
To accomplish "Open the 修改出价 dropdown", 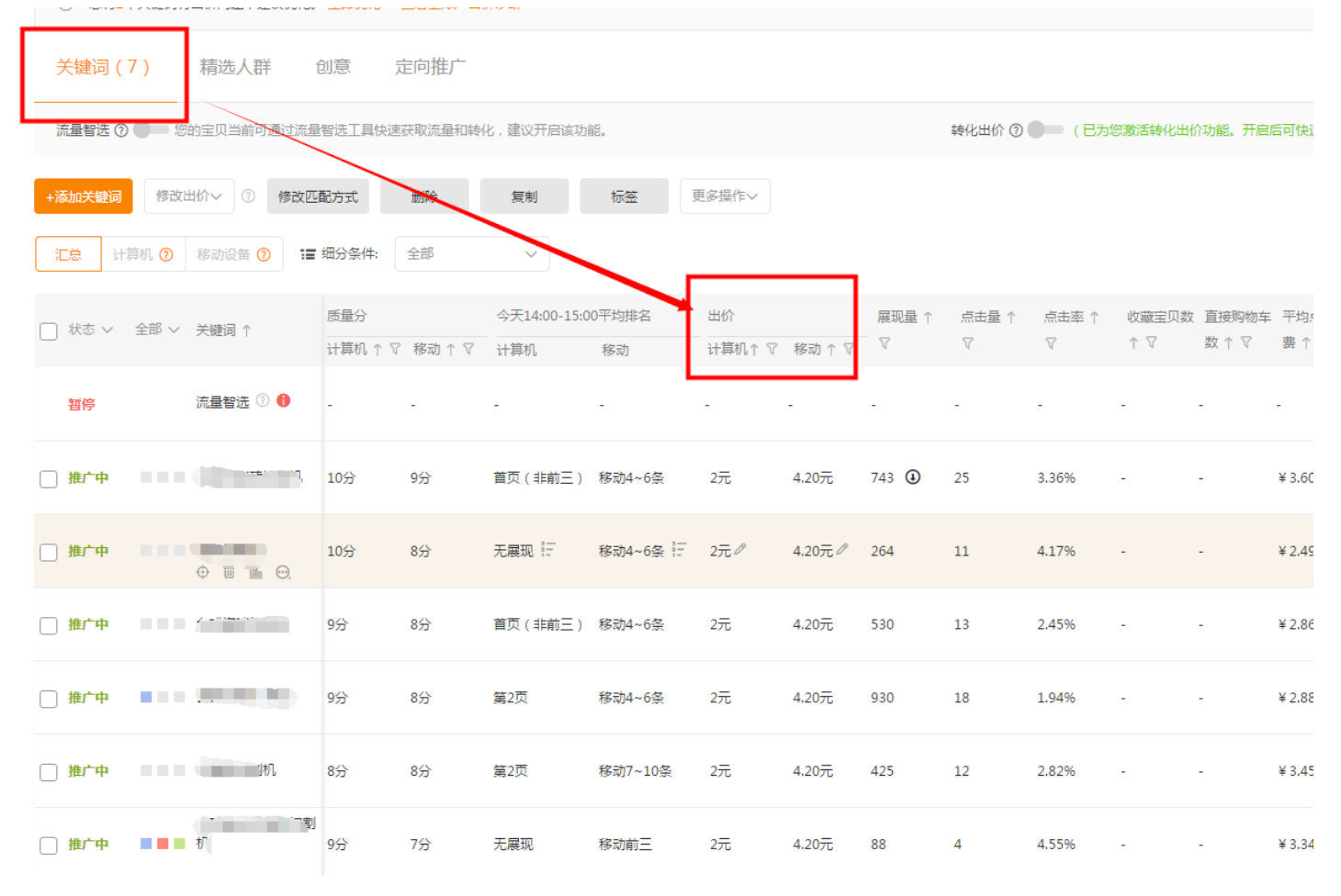I will click(189, 196).
